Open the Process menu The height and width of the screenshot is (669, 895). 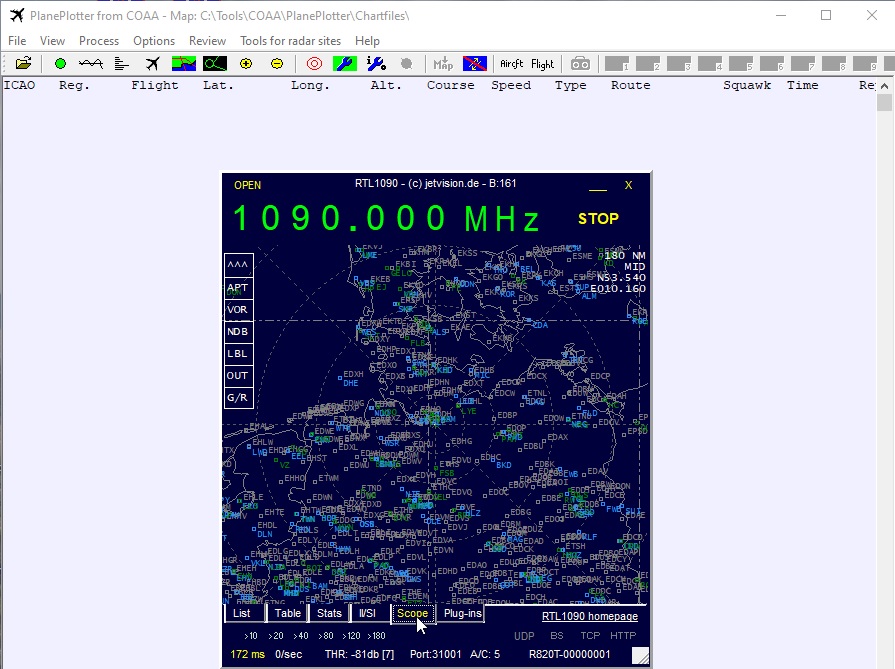[x=99, y=41]
